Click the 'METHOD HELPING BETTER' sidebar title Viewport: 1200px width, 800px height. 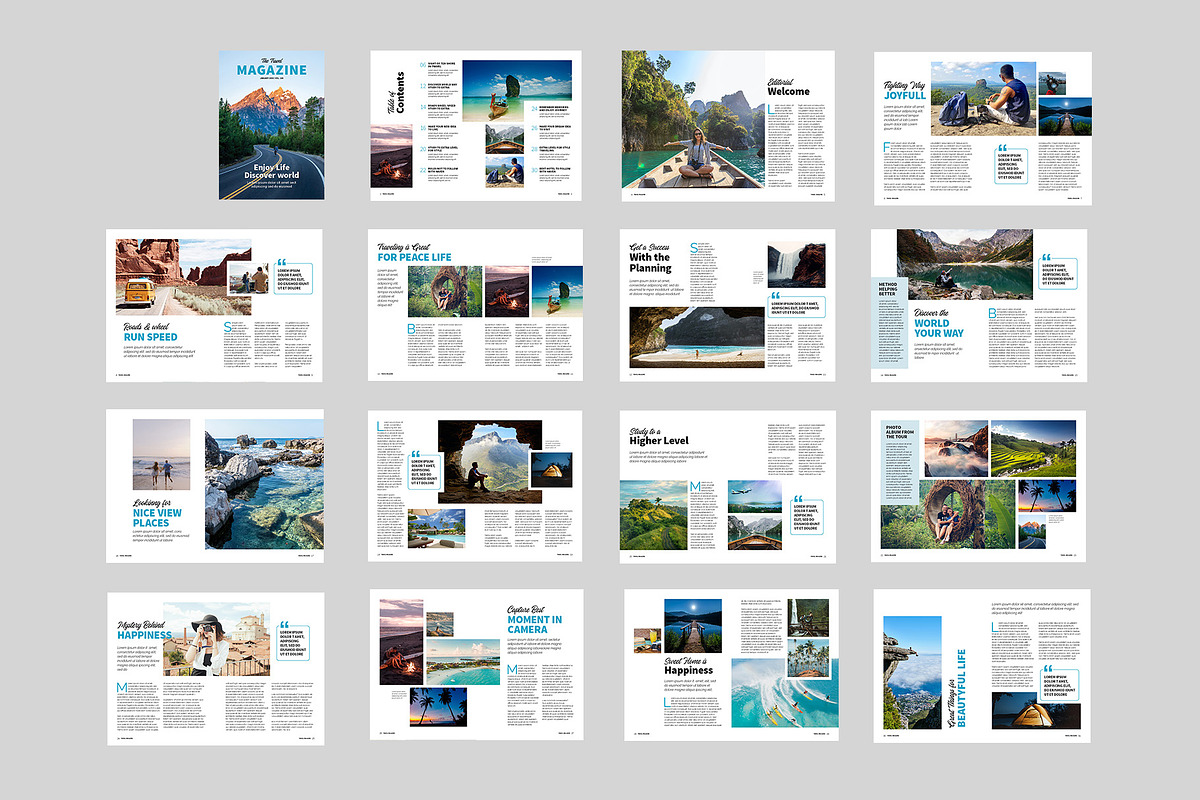point(889,290)
